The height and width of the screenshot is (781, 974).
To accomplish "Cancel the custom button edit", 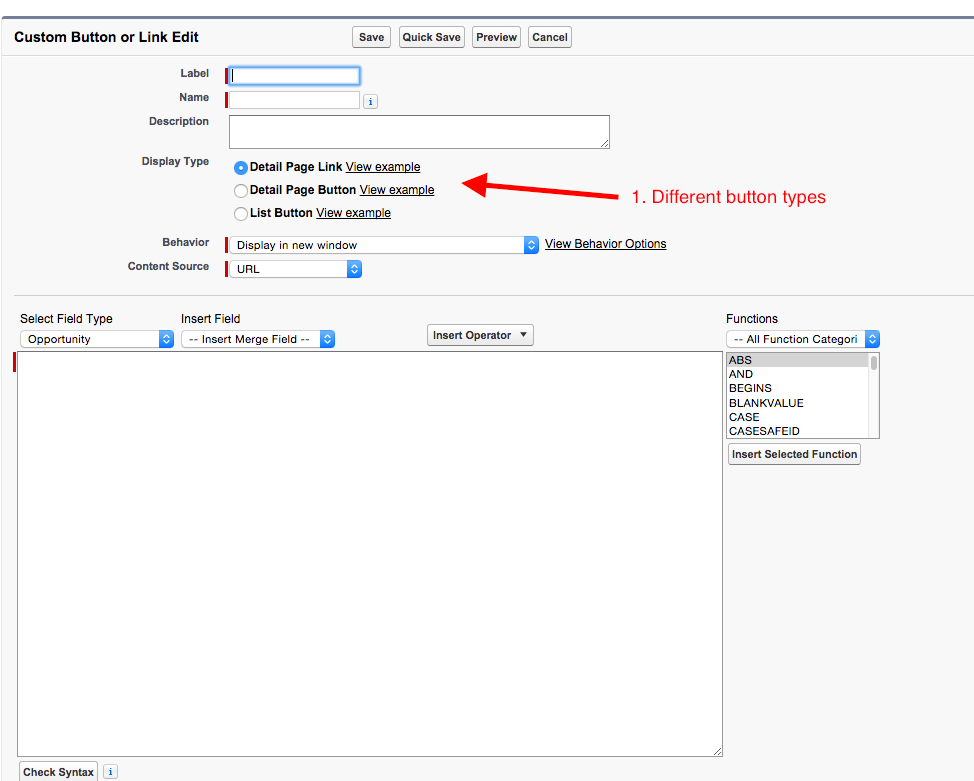I will [550, 37].
